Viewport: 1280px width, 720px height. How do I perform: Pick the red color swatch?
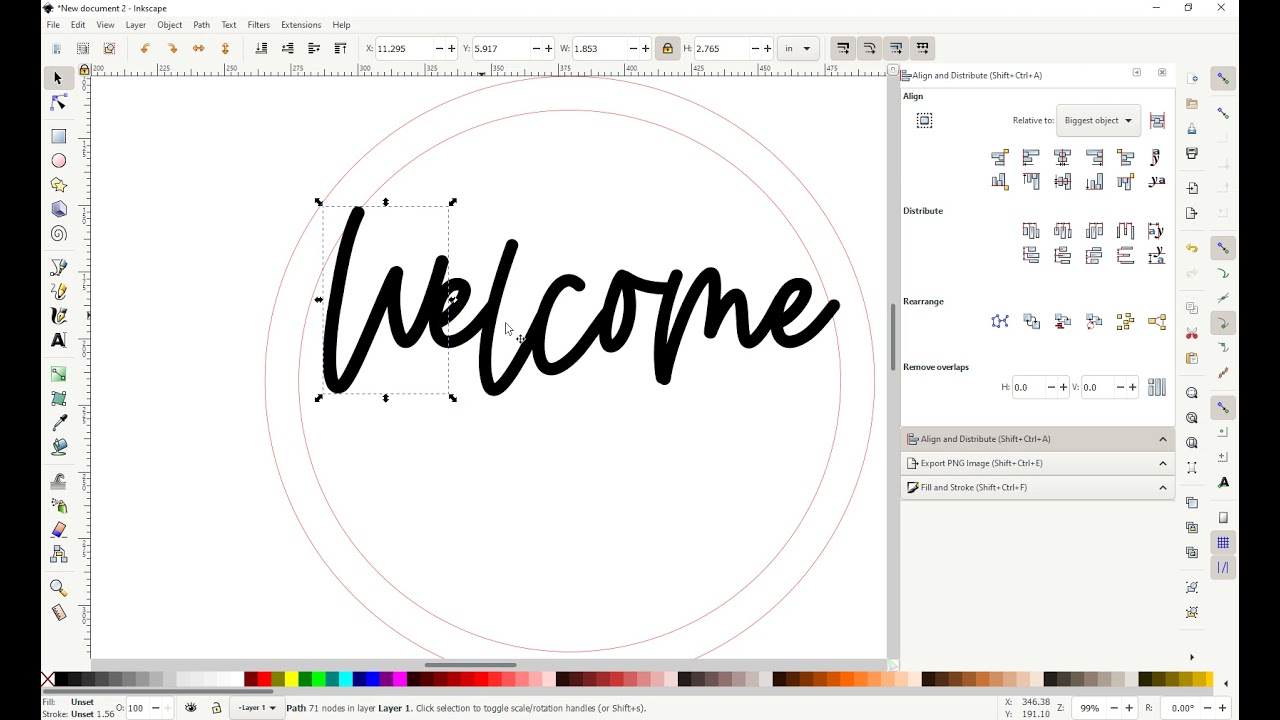(264, 680)
